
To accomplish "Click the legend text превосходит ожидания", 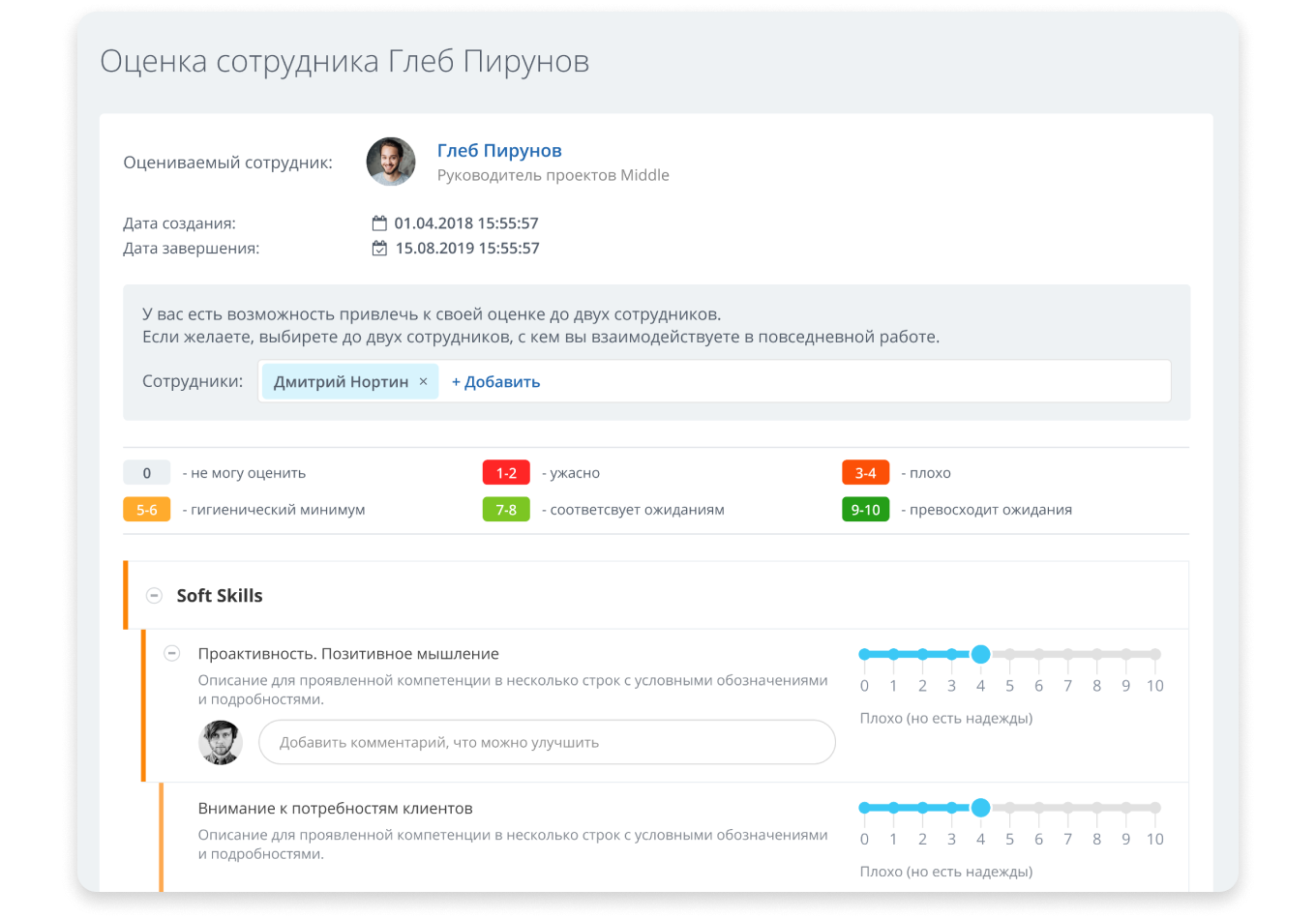I will pos(991,510).
